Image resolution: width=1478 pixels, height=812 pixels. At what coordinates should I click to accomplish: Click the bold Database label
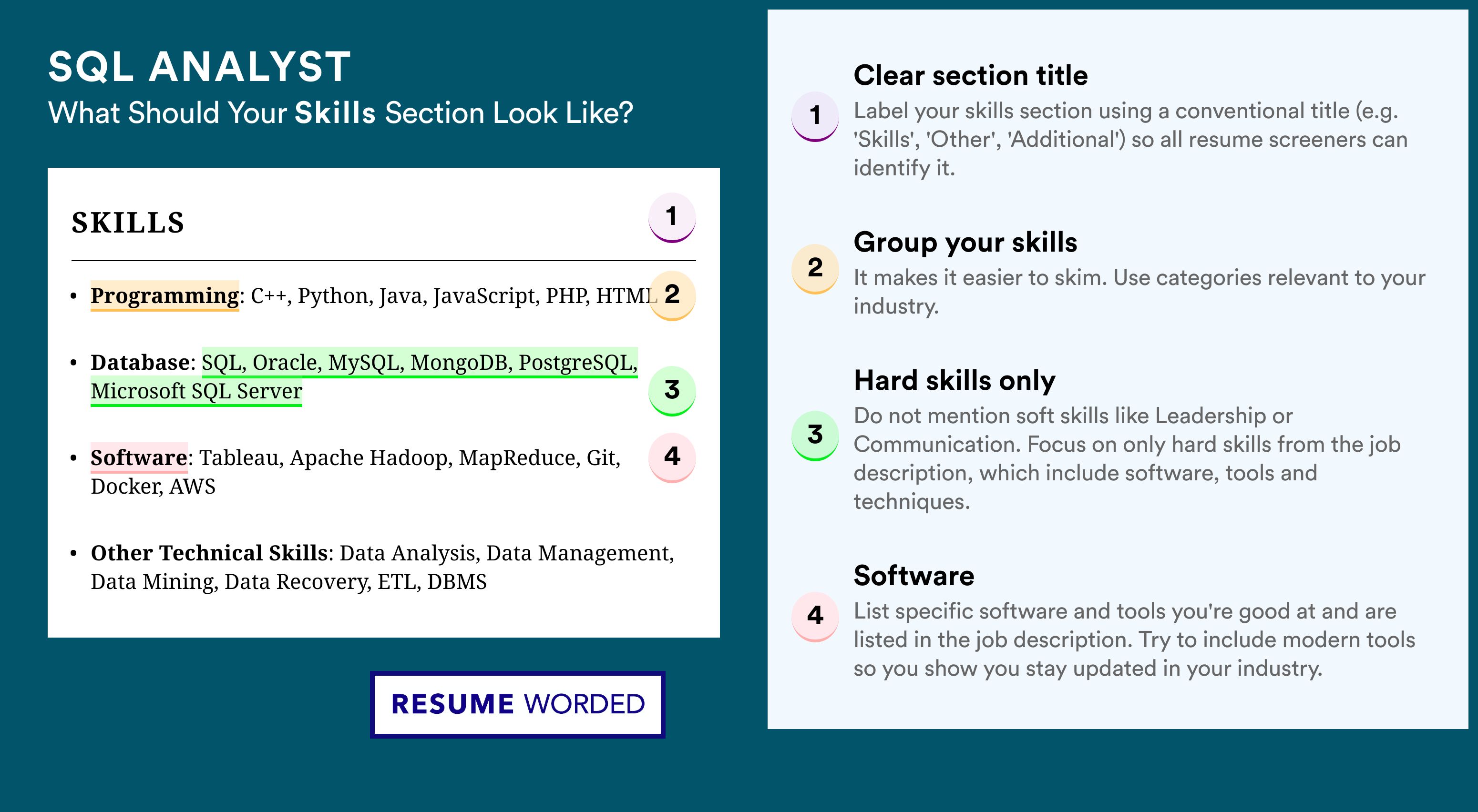click(141, 363)
